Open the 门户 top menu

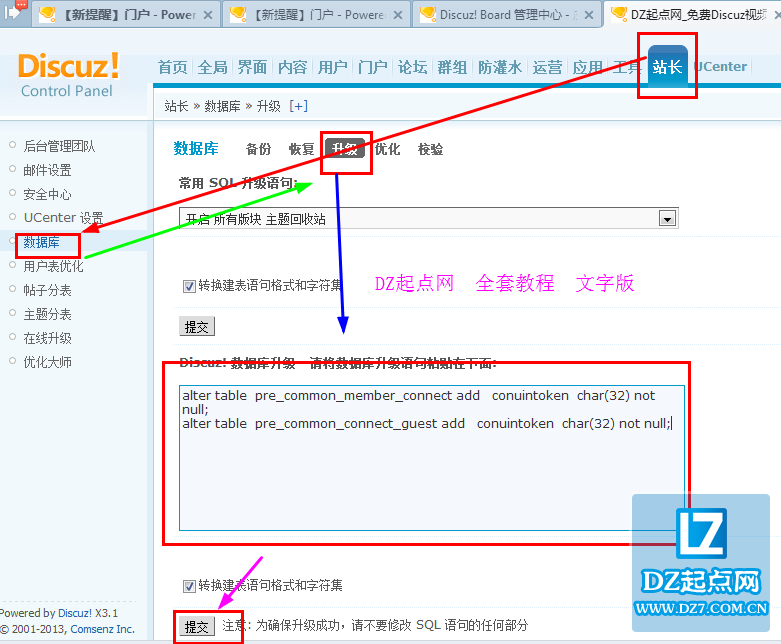coord(373,67)
